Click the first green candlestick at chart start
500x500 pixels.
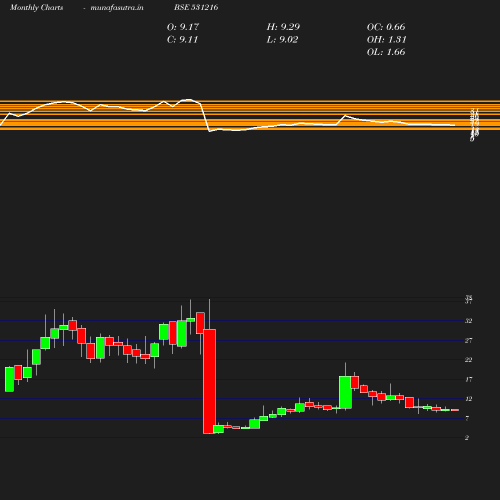click(x=9, y=379)
